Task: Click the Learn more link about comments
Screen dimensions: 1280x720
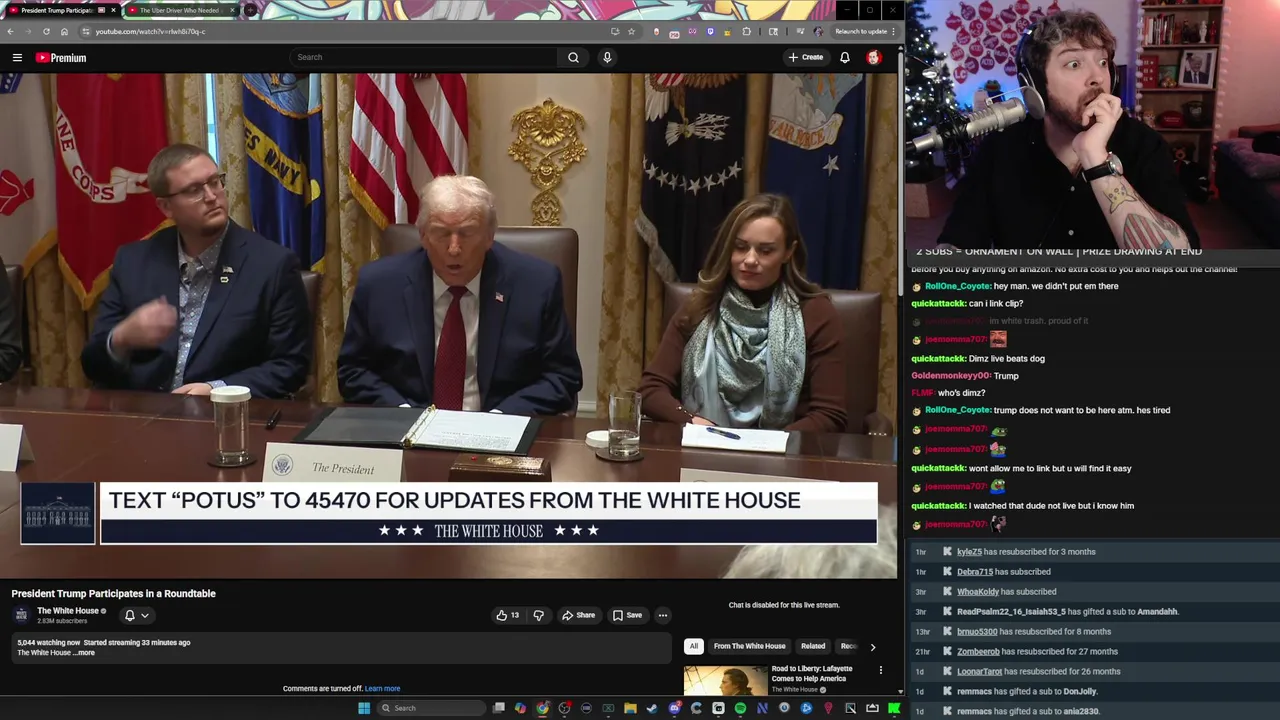Action: point(382,688)
